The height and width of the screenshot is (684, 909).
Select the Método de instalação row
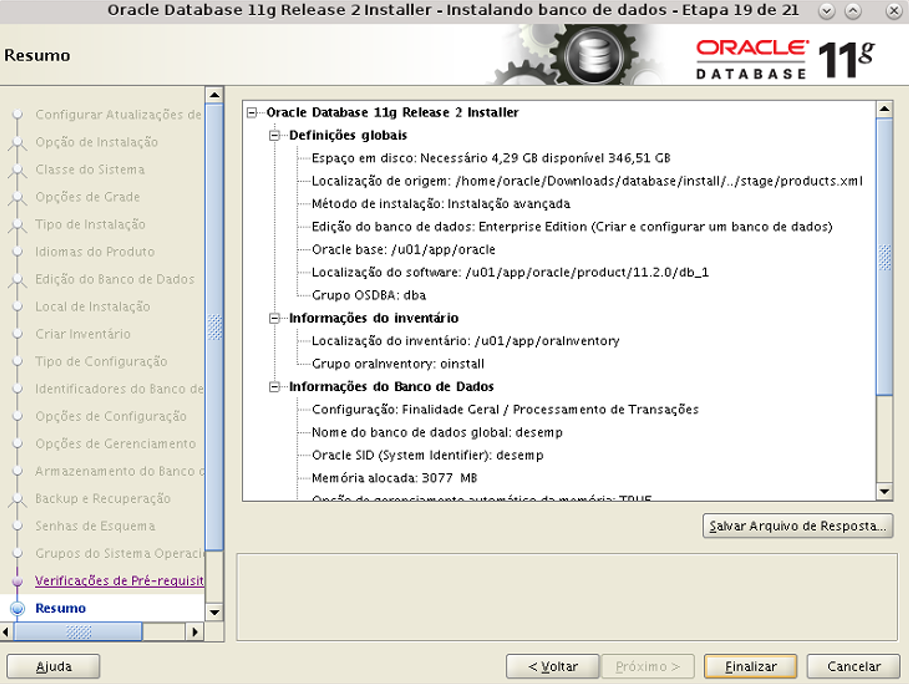tap(441, 203)
